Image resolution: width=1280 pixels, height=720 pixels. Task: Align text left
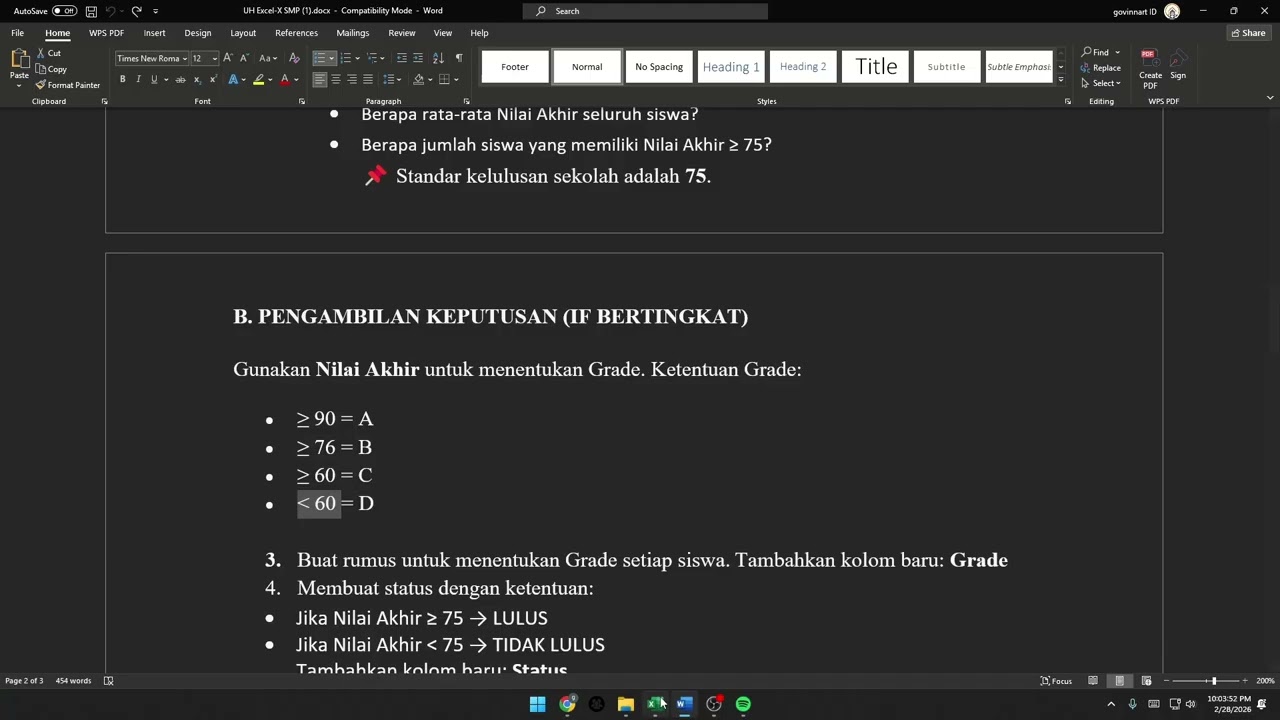320,79
